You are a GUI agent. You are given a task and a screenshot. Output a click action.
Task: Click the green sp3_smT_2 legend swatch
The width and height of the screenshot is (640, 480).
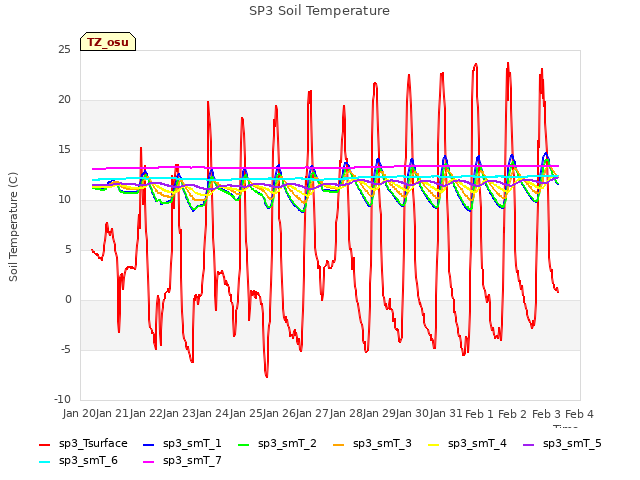[x=244, y=444]
